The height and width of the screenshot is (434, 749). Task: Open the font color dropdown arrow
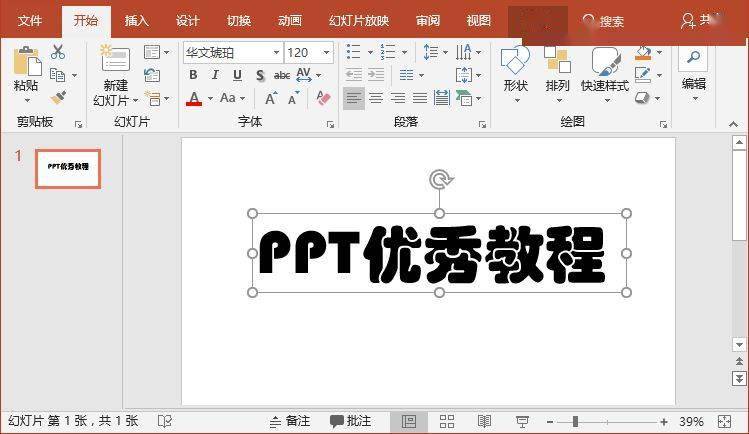210,98
